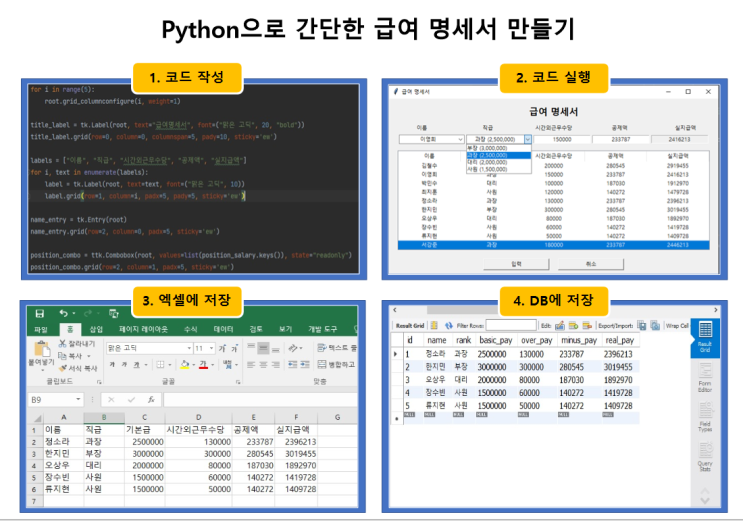This screenshot has width=743, height=521.
Task: Click the insert new row icon
Action: click(x=573, y=326)
